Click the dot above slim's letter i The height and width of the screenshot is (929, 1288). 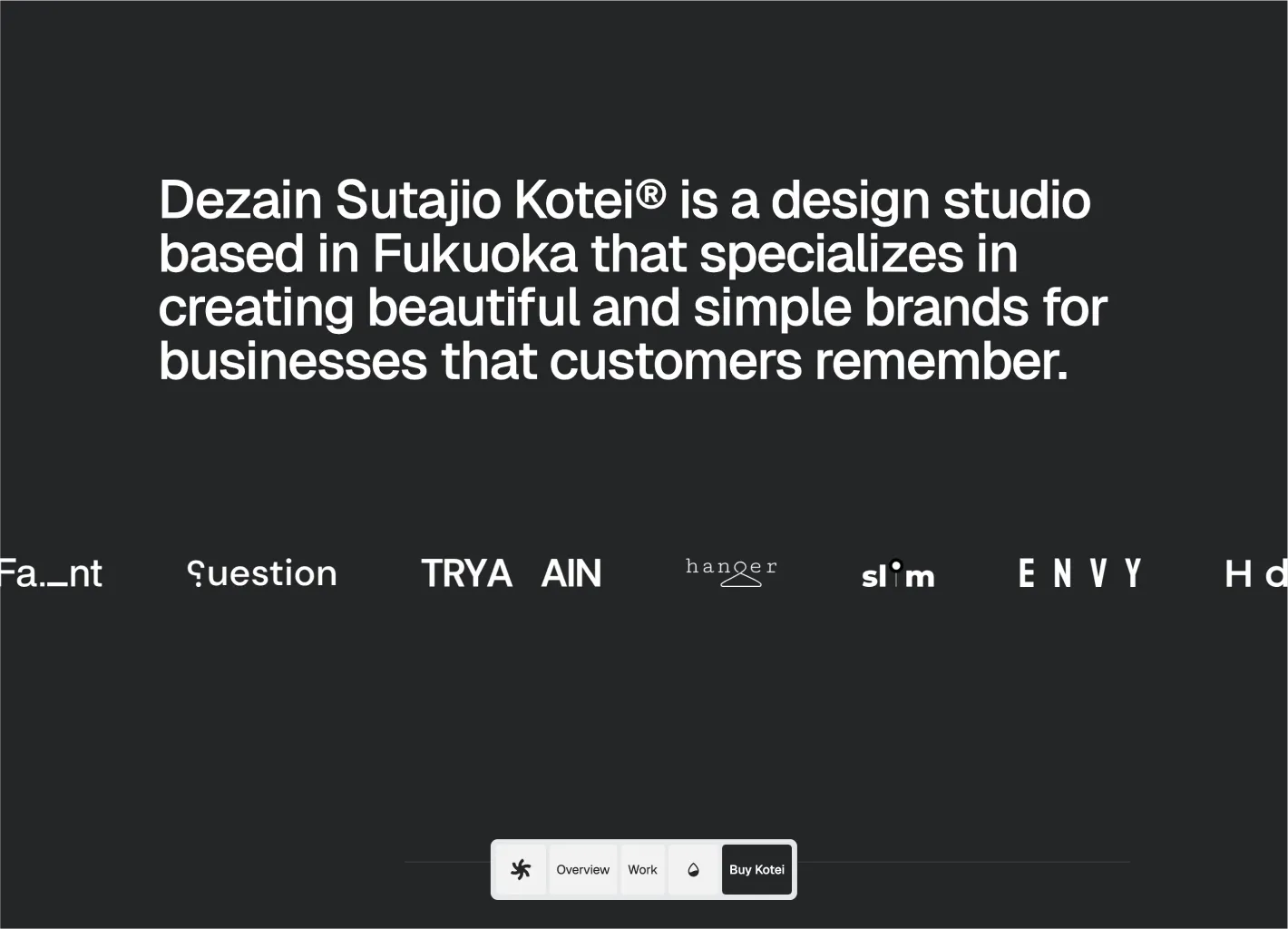pos(896,564)
